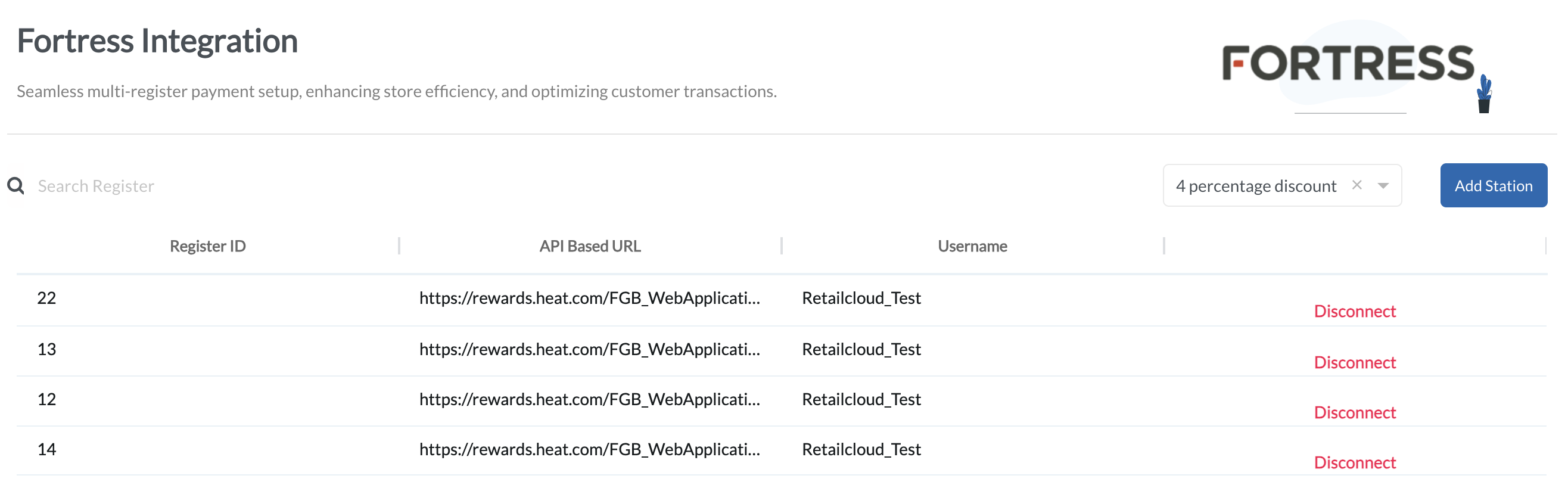Screen dimensions: 1568x491
Task: Click Retailcloud_Test username in row 12
Action: pyautogui.click(x=861, y=399)
